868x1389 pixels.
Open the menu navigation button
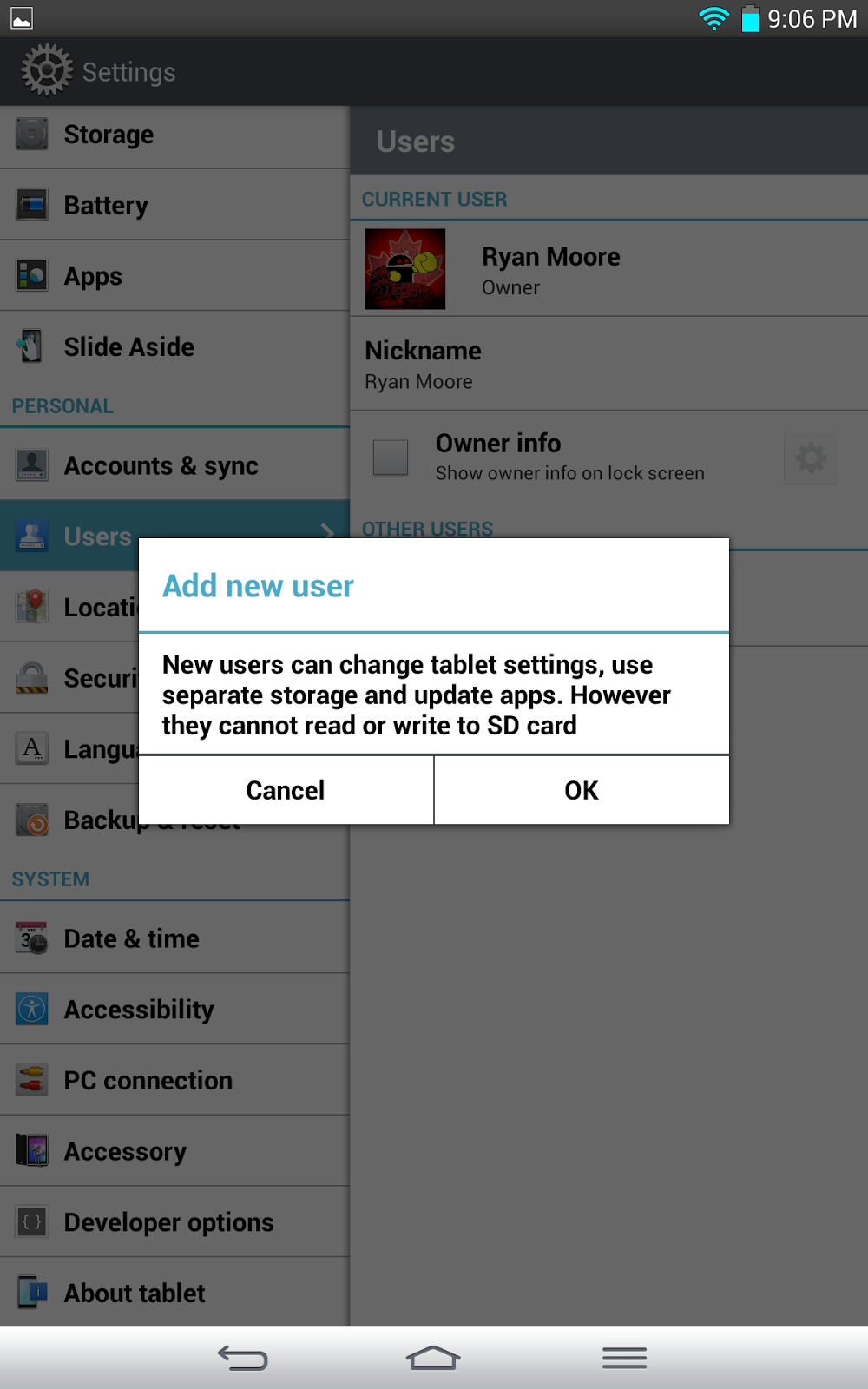point(625,1358)
